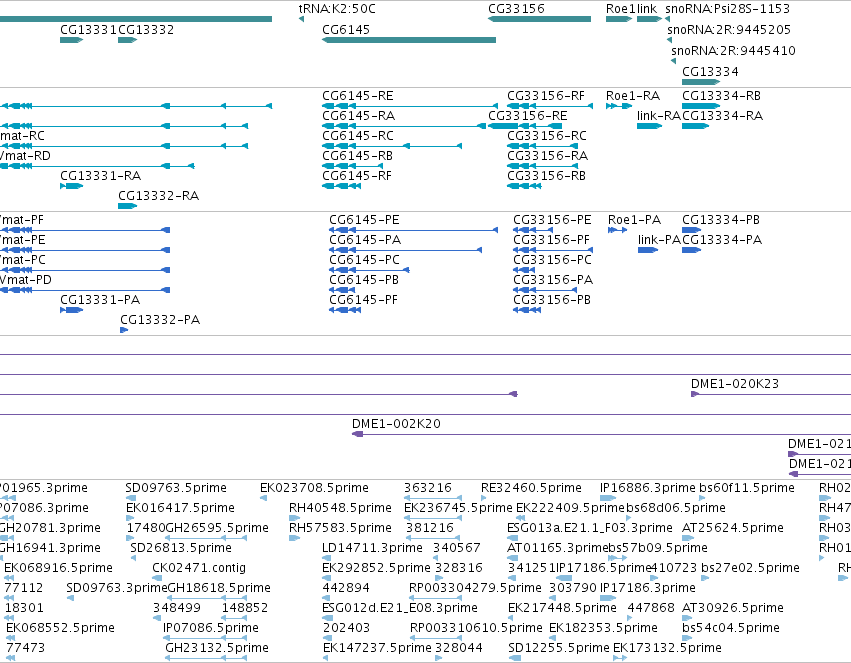Select the link-PA protein label
851x663 pixels.
(659, 240)
